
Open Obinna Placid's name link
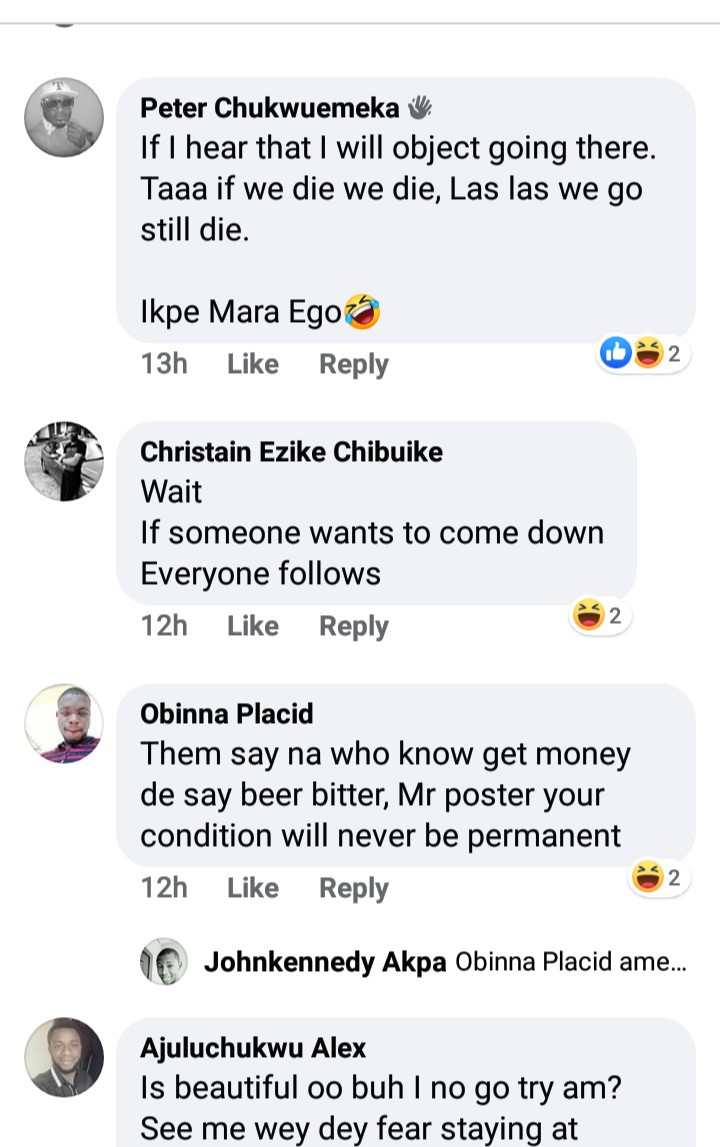coord(226,714)
